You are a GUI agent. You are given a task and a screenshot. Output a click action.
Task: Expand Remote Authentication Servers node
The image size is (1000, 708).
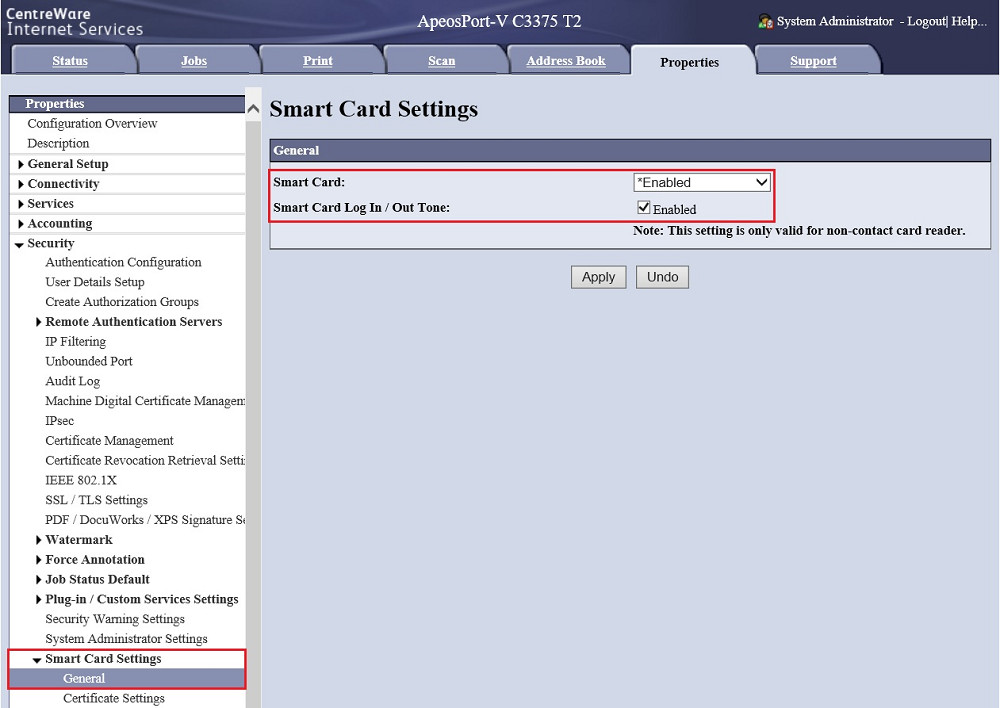tap(39, 322)
